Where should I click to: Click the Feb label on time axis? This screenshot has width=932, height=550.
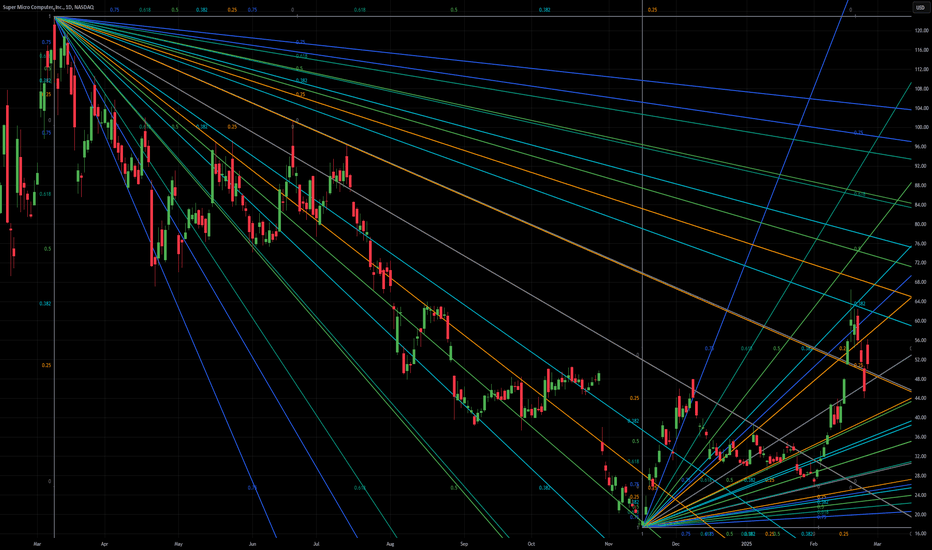click(814, 544)
